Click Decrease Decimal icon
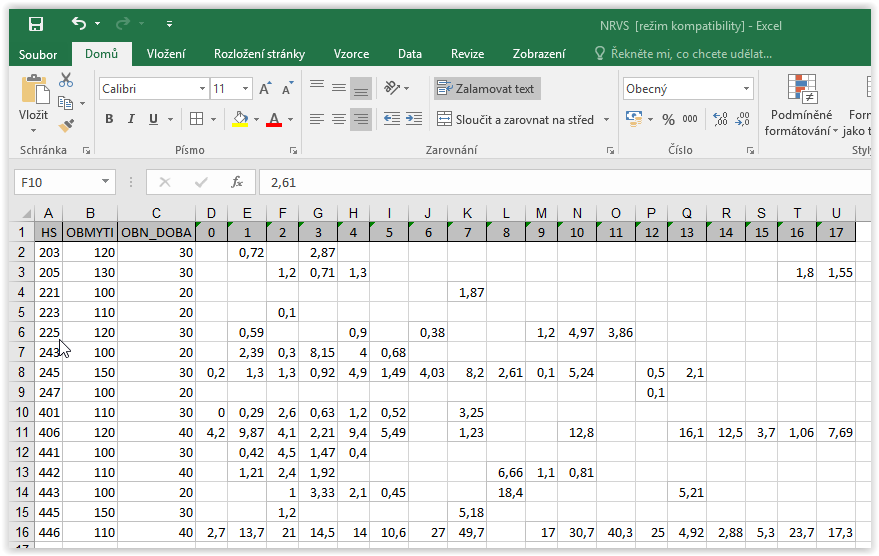The height and width of the screenshot is (556, 879). pos(743,119)
